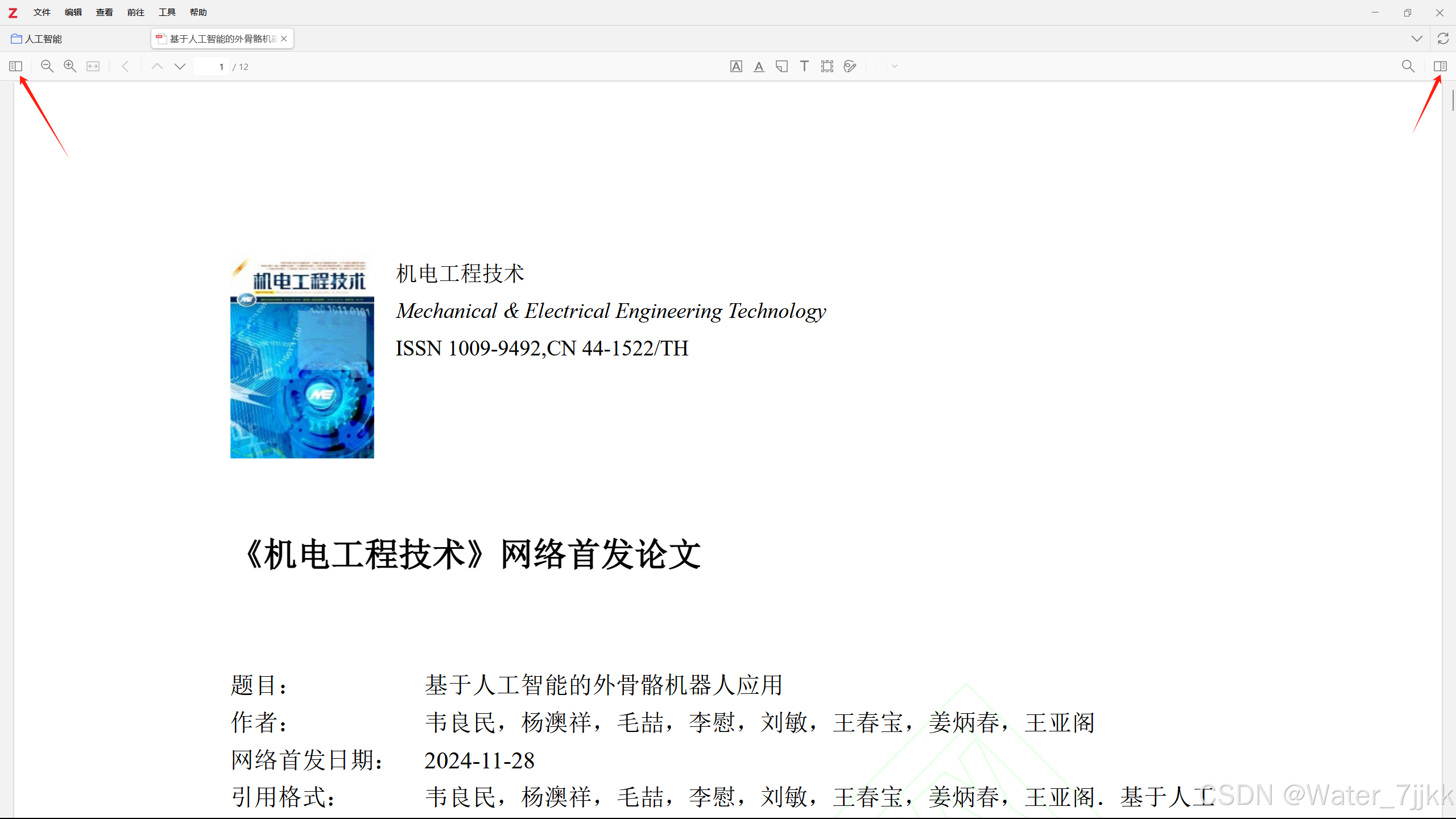Screen dimensions: 1456x819
Task: Select the underline text tool
Action: pyautogui.click(x=759, y=67)
